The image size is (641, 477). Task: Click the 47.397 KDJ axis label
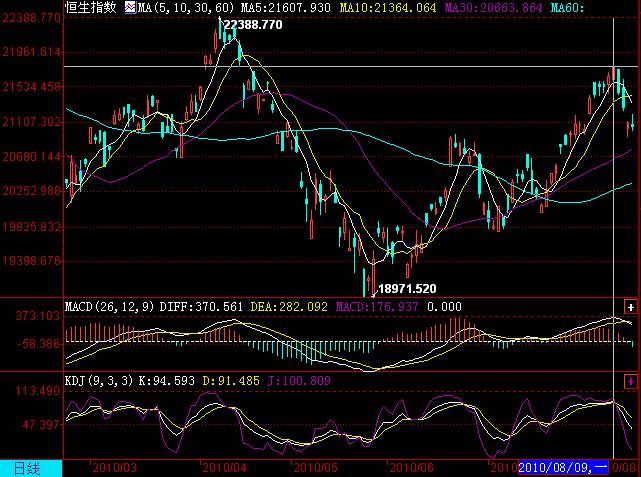[x=41, y=425]
